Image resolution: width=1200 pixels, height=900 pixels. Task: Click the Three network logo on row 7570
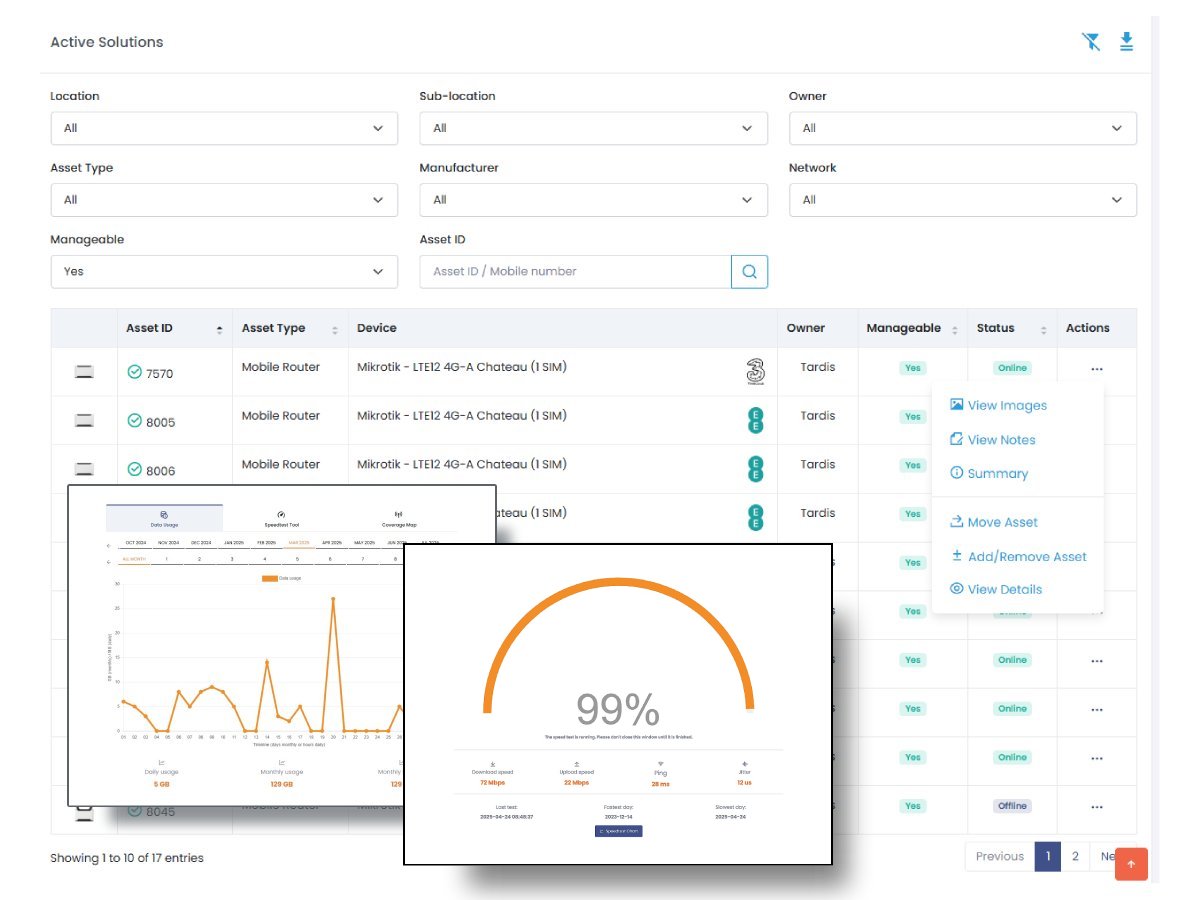pos(756,372)
